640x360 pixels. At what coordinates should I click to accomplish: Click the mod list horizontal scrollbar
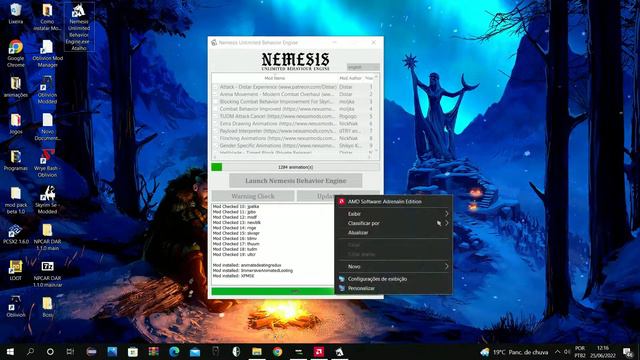292,157
